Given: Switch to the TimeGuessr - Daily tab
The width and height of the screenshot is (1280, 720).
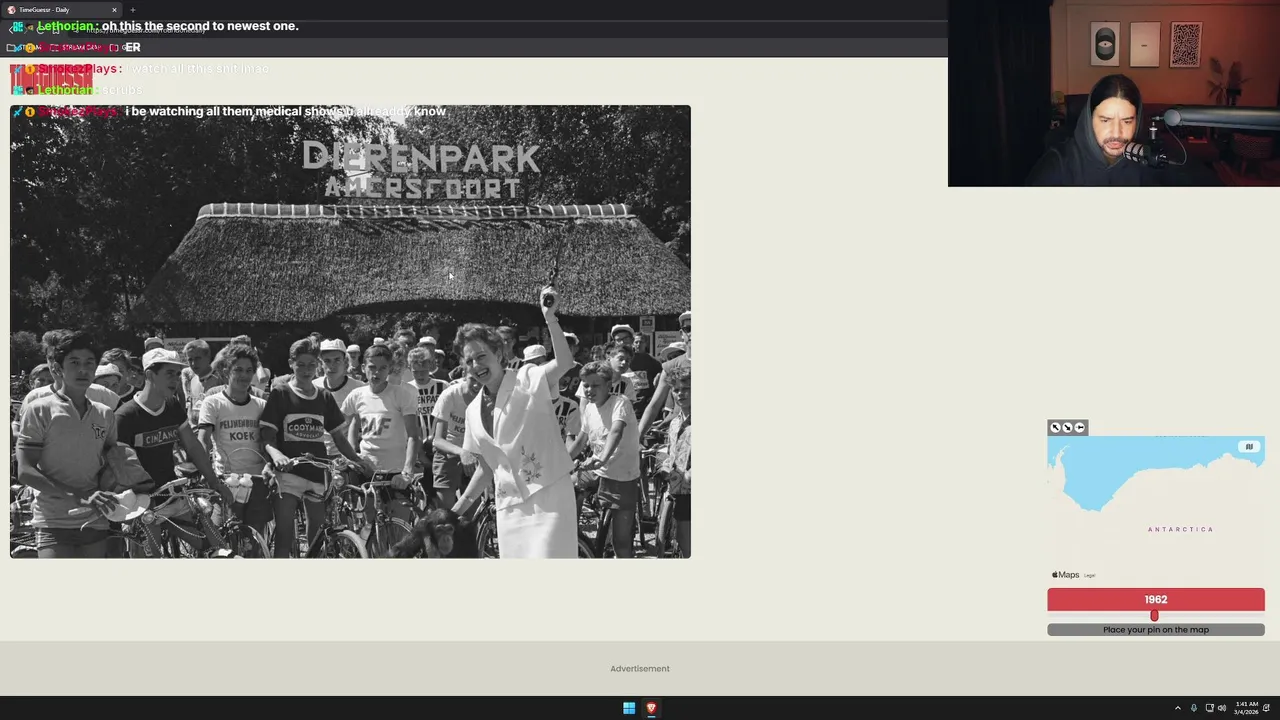Looking at the screenshot, I should [x=60, y=10].
